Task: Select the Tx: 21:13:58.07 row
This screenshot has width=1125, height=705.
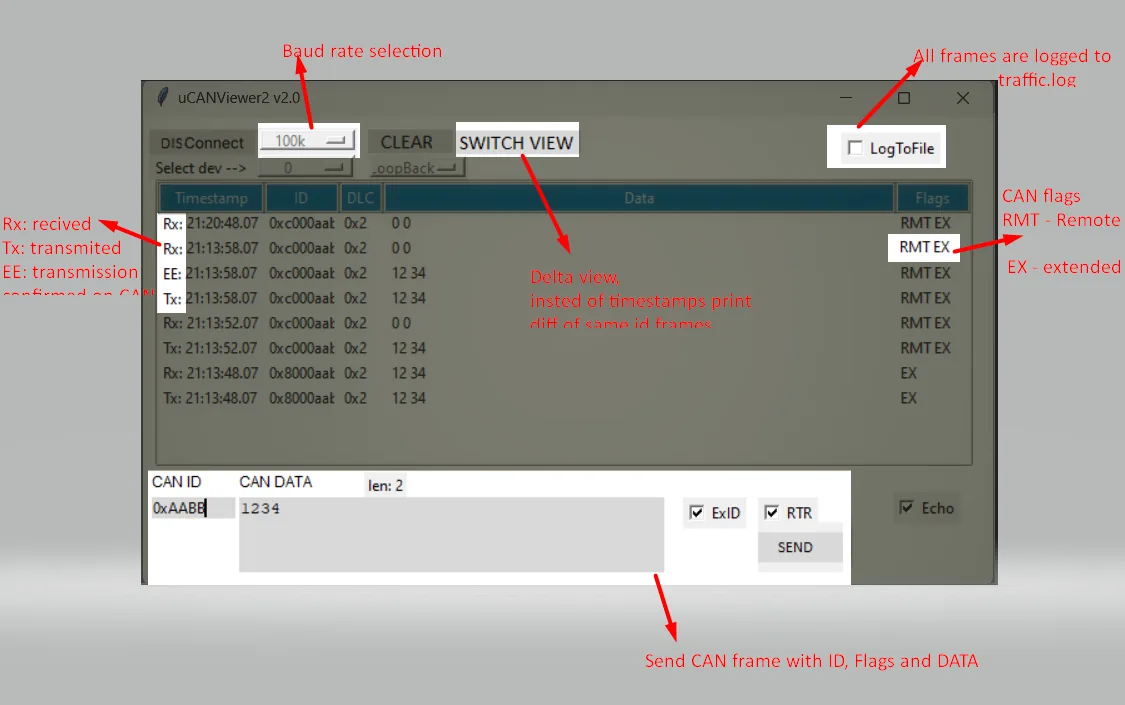Action: (x=564, y=298)
